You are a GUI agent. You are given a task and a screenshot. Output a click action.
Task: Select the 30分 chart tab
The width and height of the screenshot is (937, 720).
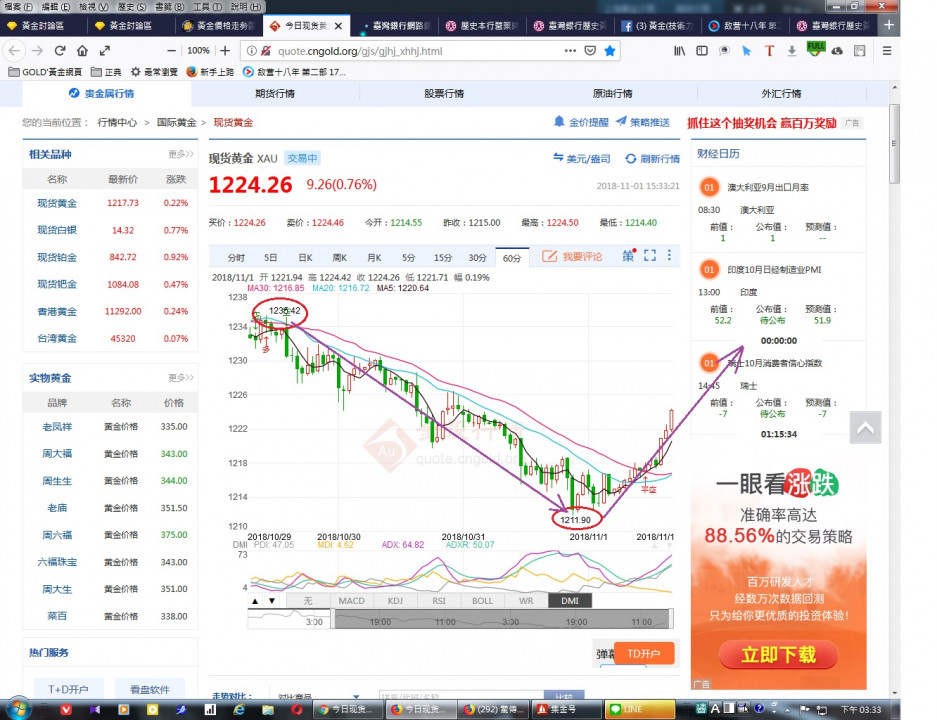pyautogui.click(x=477, y=258)
